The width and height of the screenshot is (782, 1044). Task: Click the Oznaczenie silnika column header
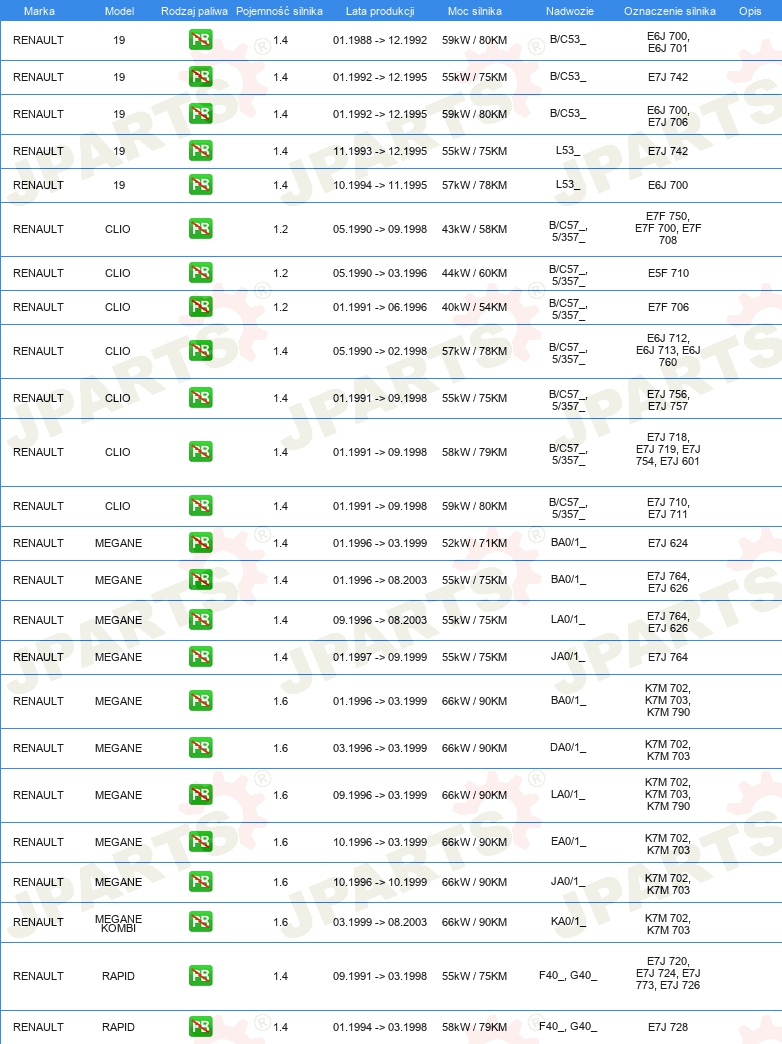point(669,11)
